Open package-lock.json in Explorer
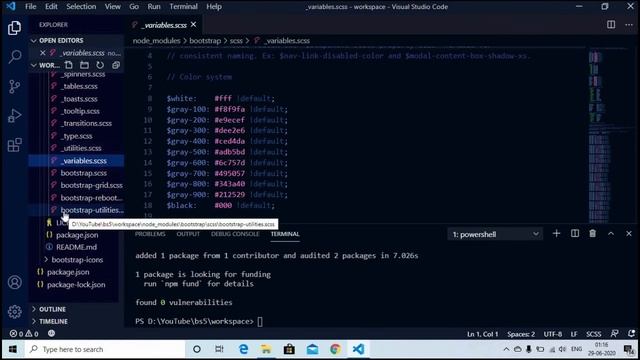 (76, 284)
